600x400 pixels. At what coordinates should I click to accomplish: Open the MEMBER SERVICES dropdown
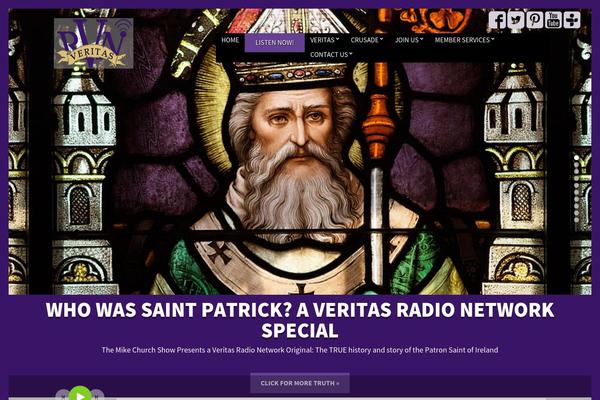pos(465,40)
